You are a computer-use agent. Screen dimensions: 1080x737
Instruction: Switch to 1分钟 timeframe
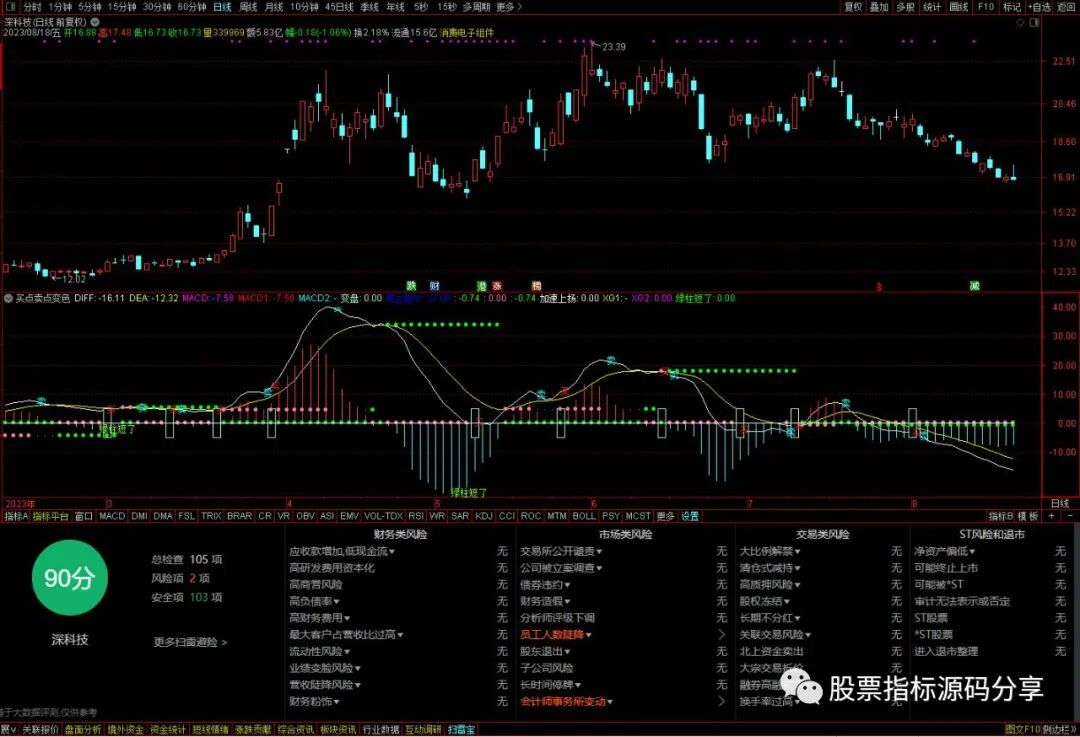(61, 6)
